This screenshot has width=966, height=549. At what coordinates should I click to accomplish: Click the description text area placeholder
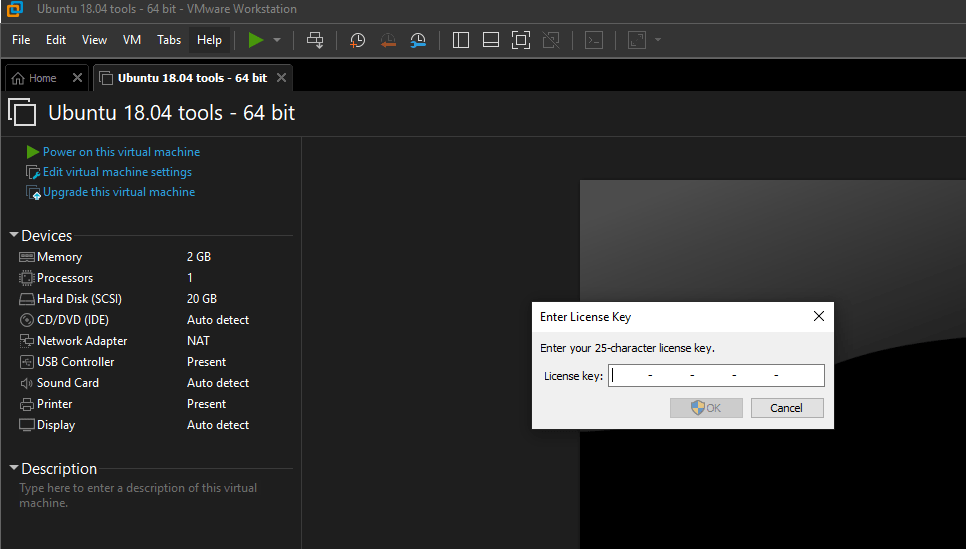tap(138, 495)
